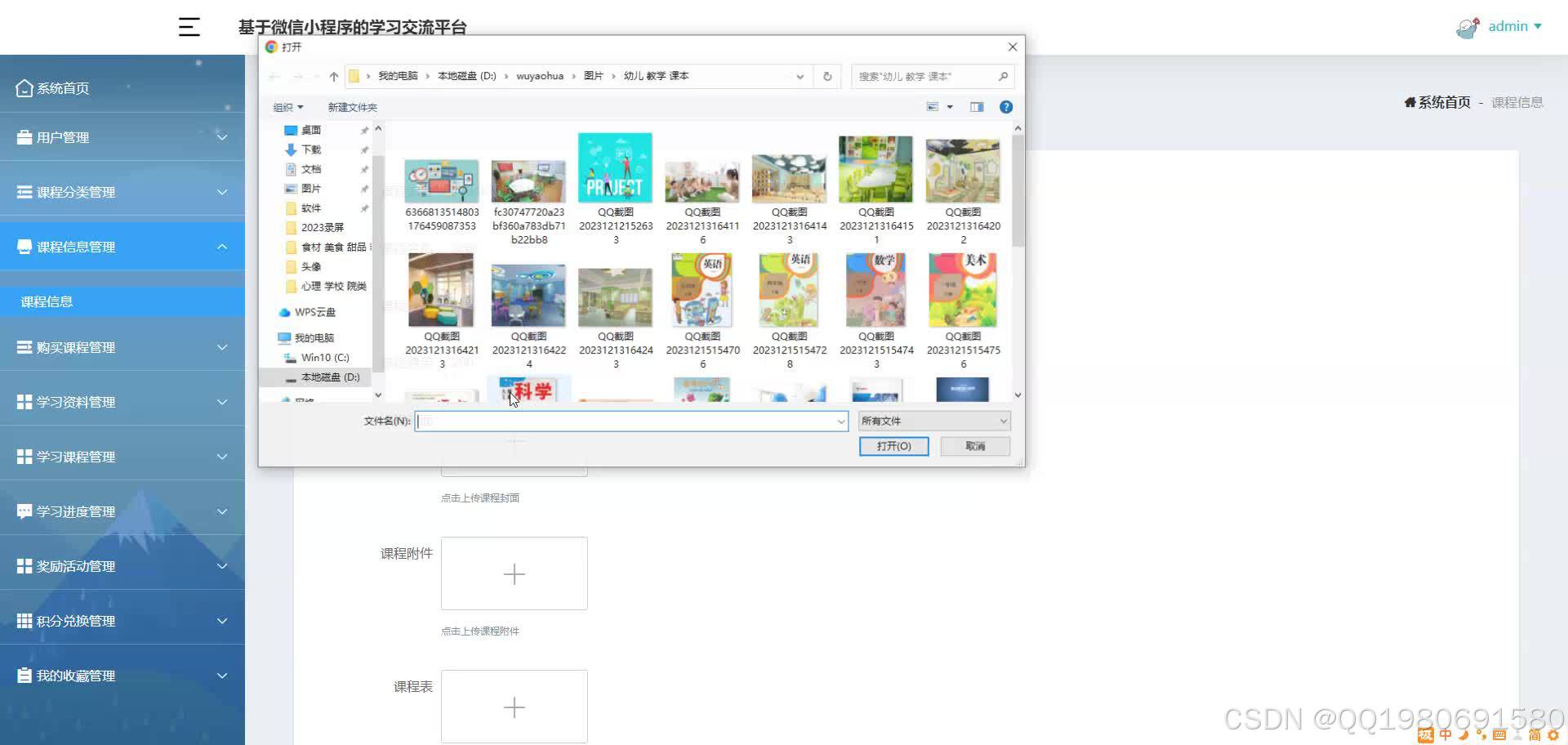This screenshot has height=745, width=1568.
Task: Click the search magnifier icon in the dialog
Action: tap(1003, 76)
